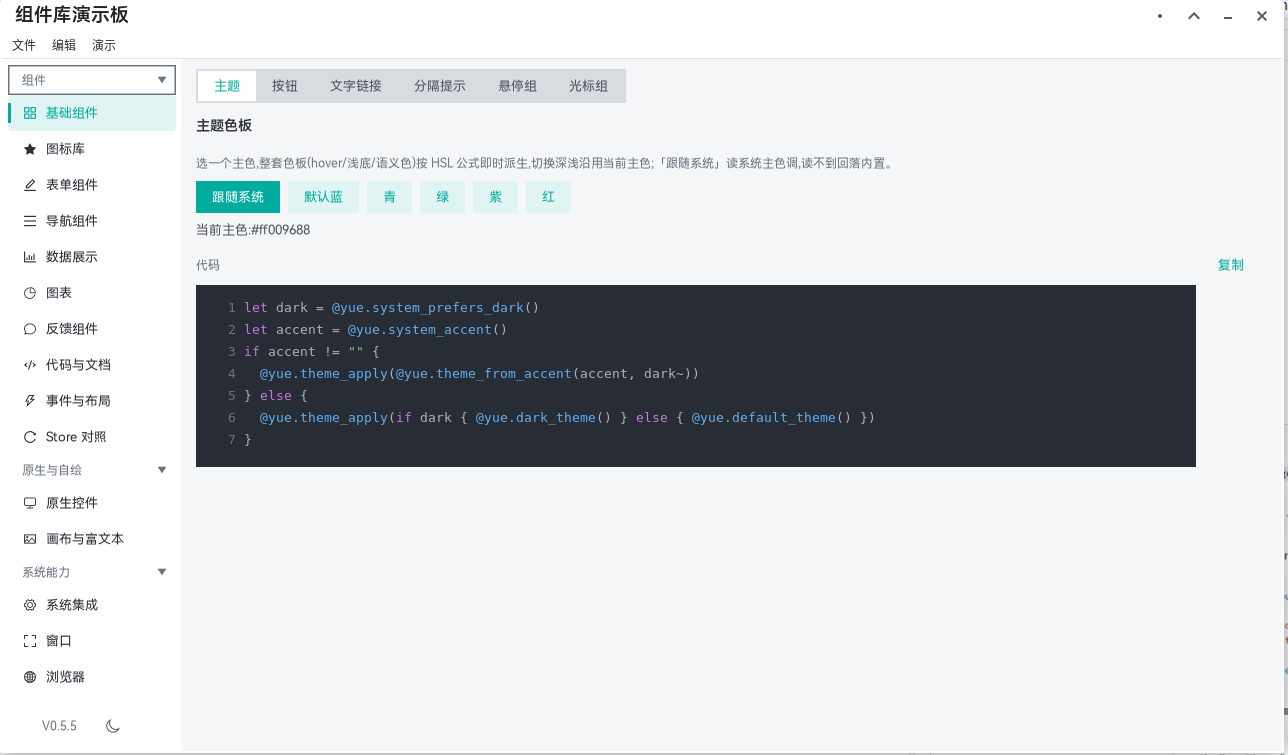Open the 文件 menu
1288x755 pixels.
[x=24, y=45]
